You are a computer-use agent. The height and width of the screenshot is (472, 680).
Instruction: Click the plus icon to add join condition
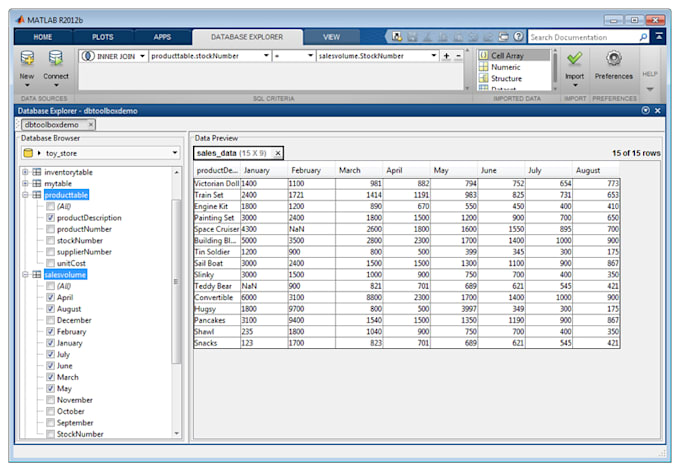tap(447, 56)
